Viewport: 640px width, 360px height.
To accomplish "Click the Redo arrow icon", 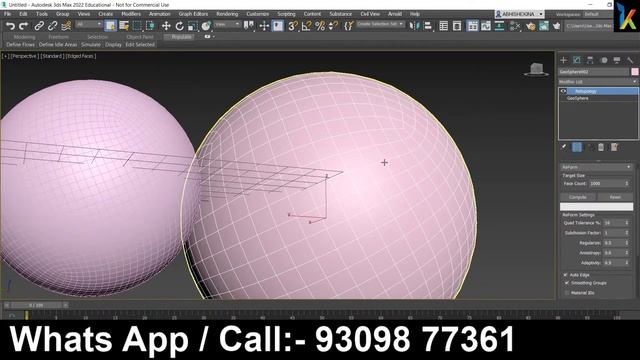I will click(x=24, y=26).
